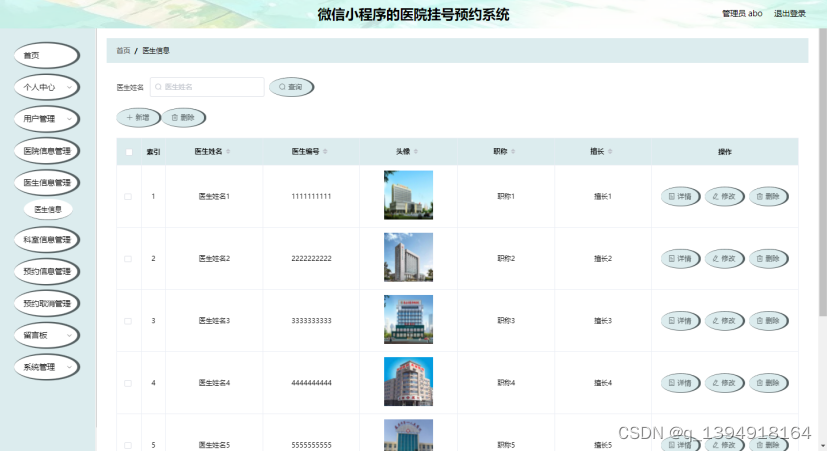Viewport: 827px width, 451px height.
Task: Open the avatar thumbnail of 医生姓名4
Action: pos(408,381)
